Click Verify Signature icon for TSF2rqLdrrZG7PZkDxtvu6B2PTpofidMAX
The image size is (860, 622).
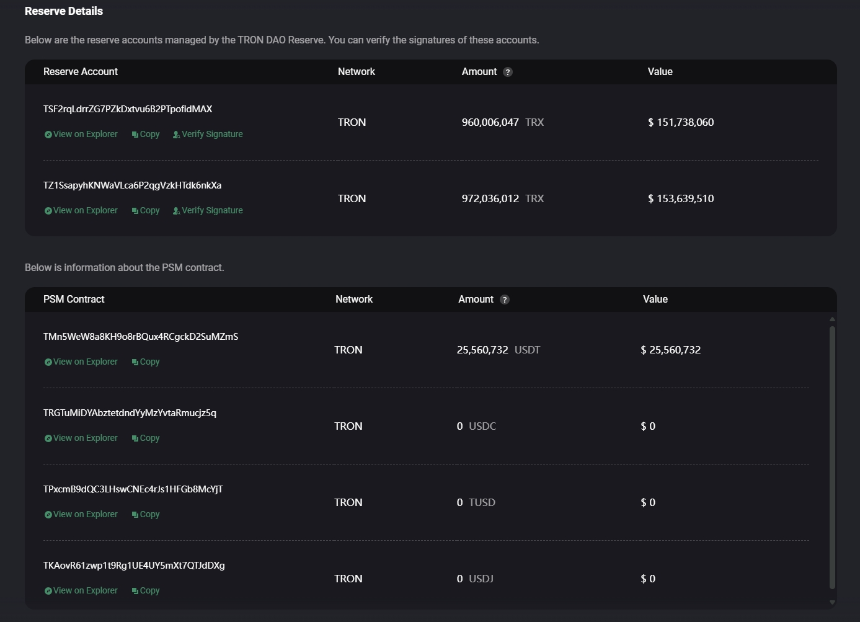(x=176, y=134)
